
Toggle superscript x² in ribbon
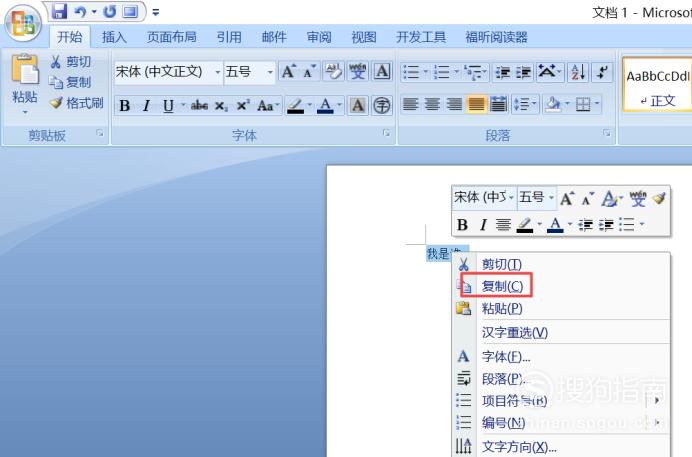243,106
